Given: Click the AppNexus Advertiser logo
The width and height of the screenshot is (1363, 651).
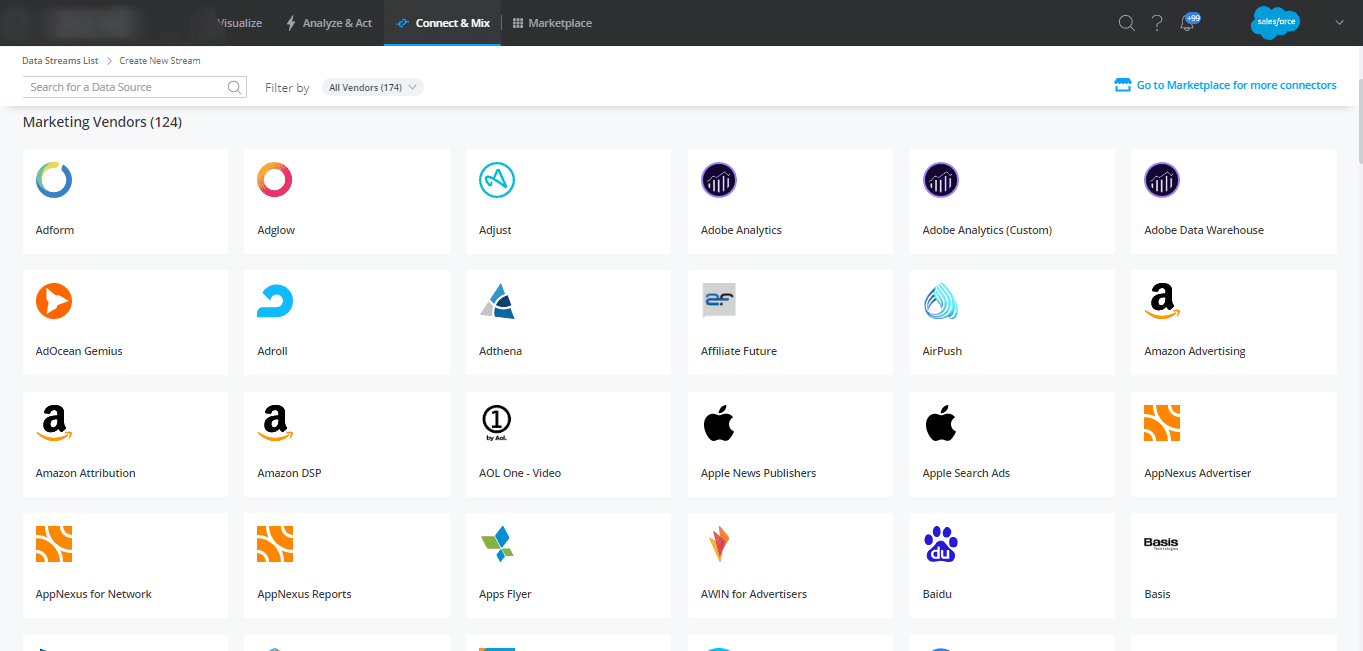Looking at the screenshot, I should click(1162, 423).
